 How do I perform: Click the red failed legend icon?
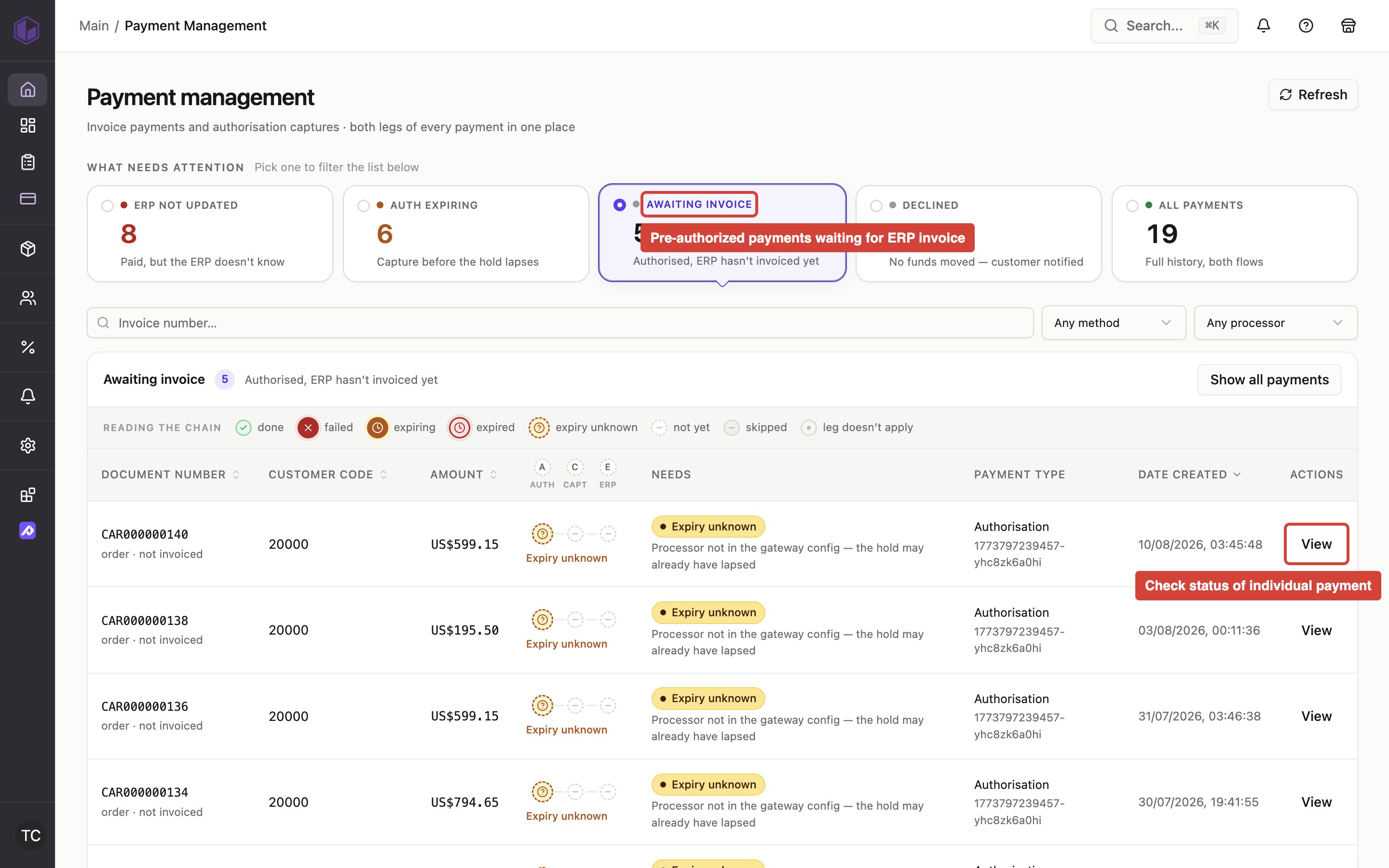[x=308, y=428]
